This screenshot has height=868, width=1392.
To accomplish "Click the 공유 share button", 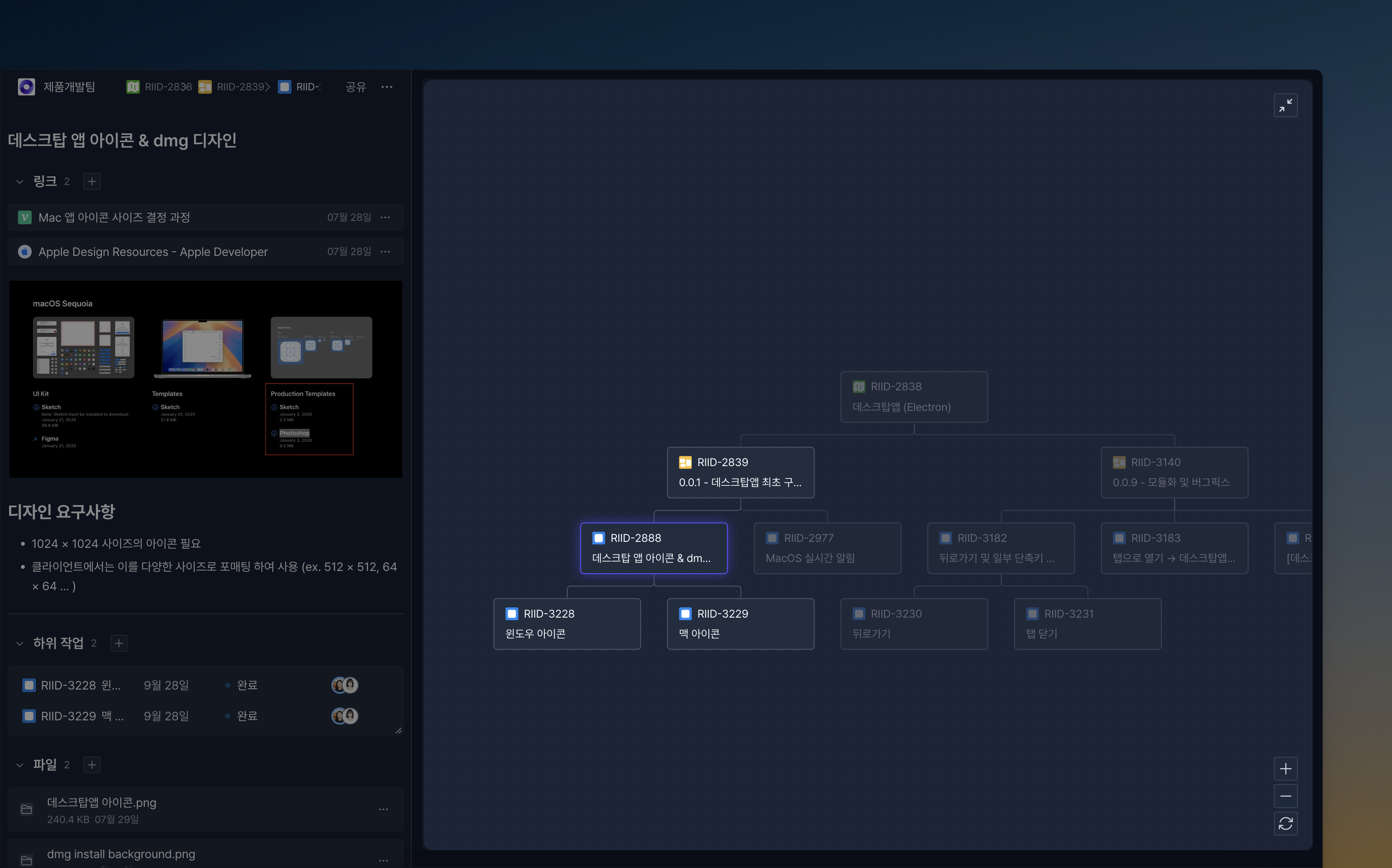I will [355, 87].
